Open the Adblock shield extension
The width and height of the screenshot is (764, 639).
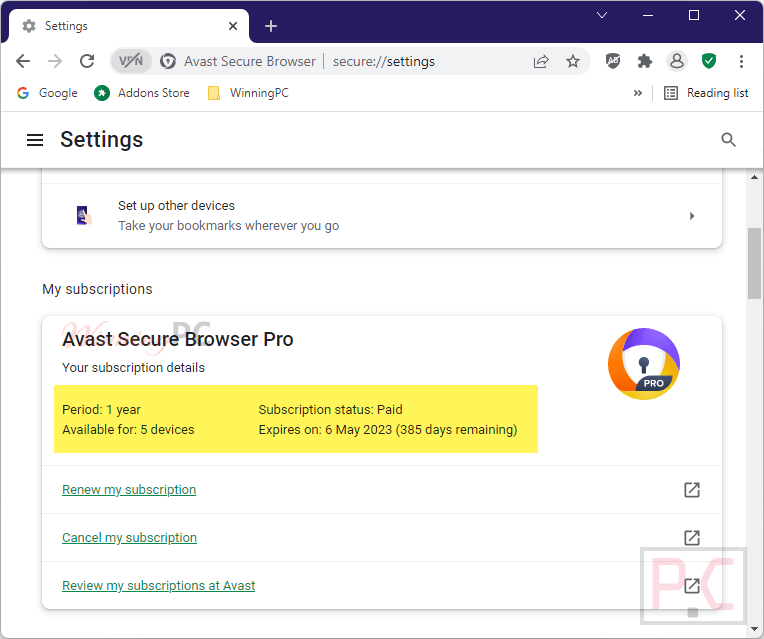tap(613, 61)
